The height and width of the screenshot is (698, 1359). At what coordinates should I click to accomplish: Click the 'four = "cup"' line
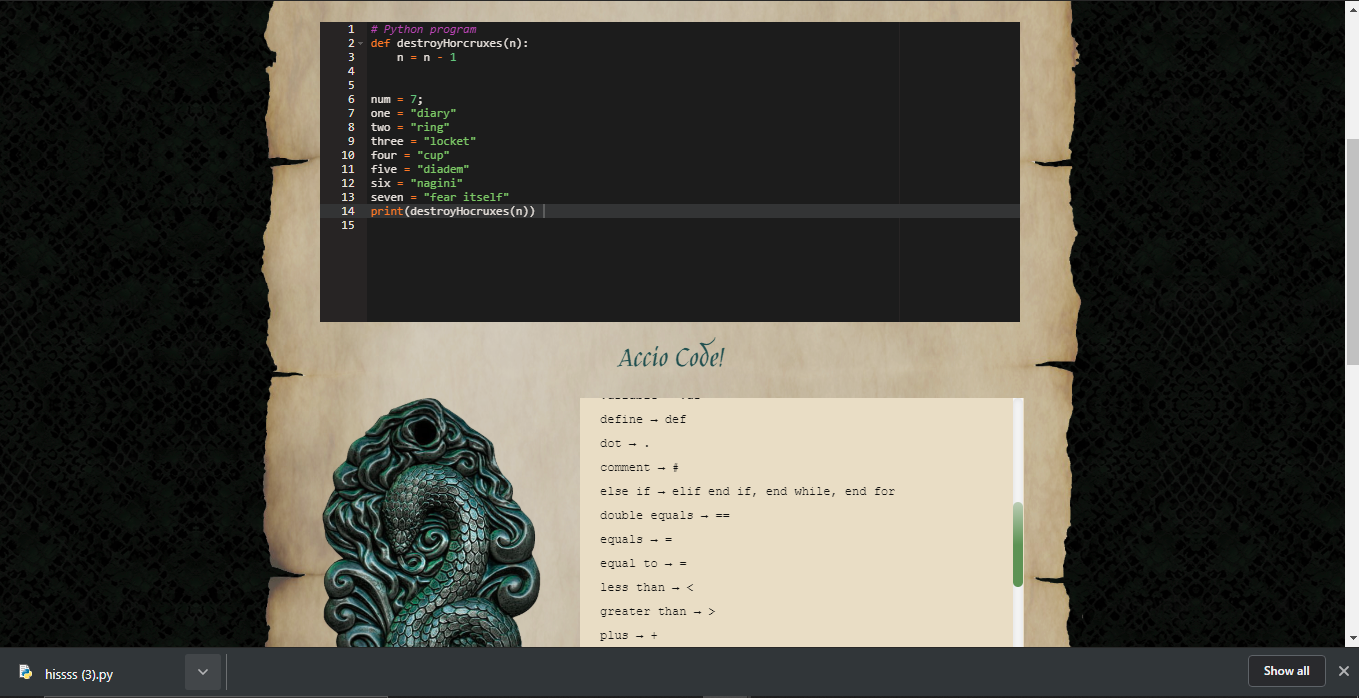coord(410,155)
